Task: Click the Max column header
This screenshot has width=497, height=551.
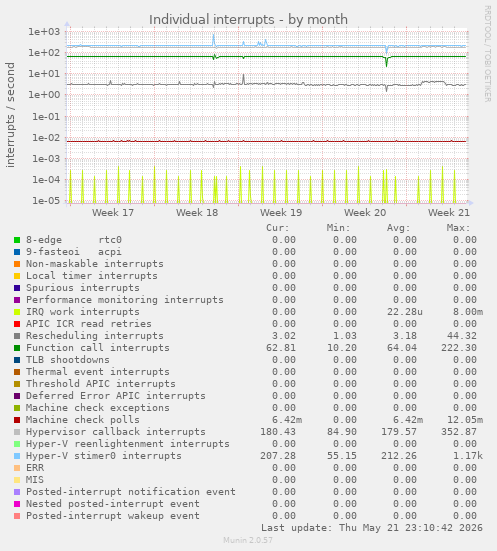Action: point(458,228)
